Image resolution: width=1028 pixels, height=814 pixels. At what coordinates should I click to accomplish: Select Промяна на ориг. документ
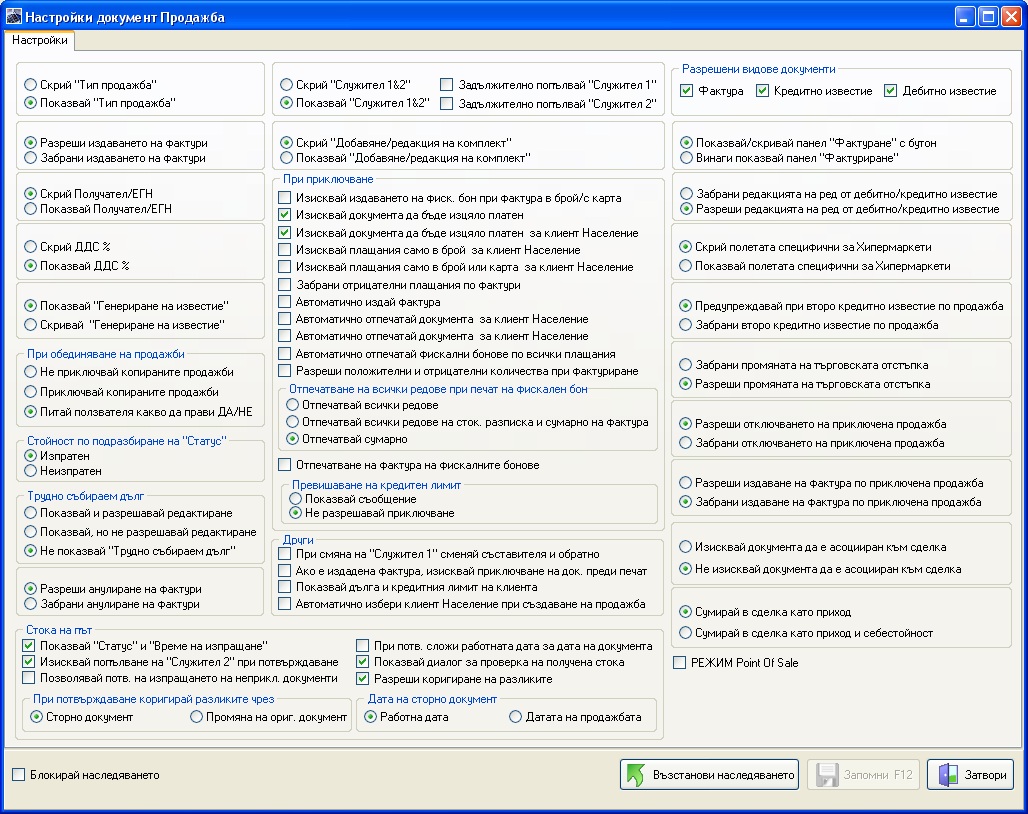197,717
